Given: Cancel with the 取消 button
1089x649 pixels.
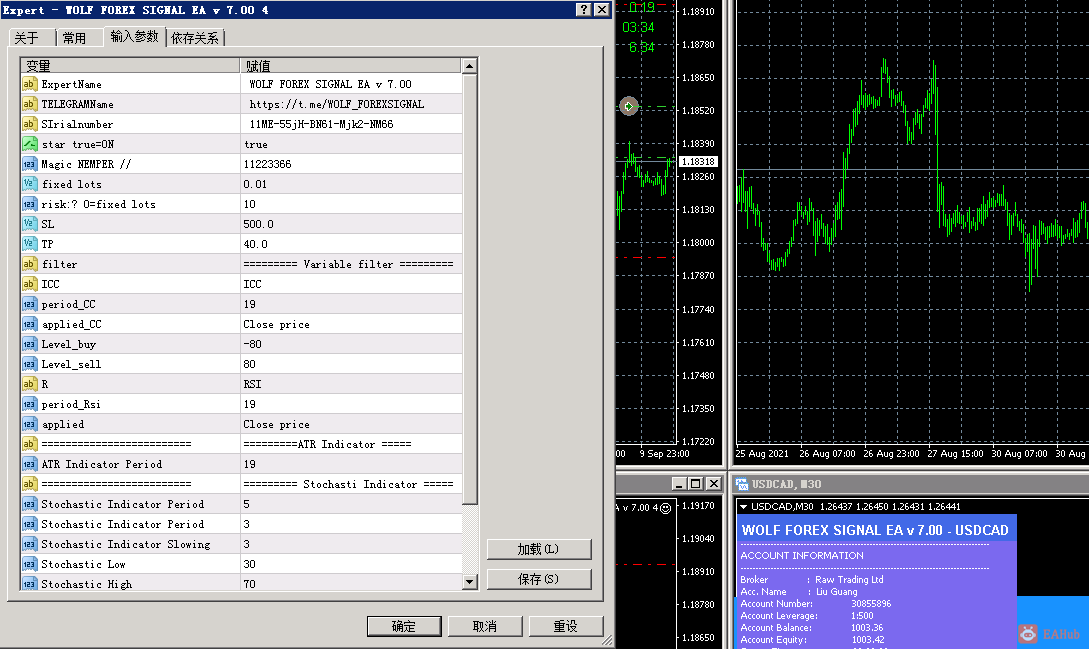Looking at the screenshot, I should (485, 626).
